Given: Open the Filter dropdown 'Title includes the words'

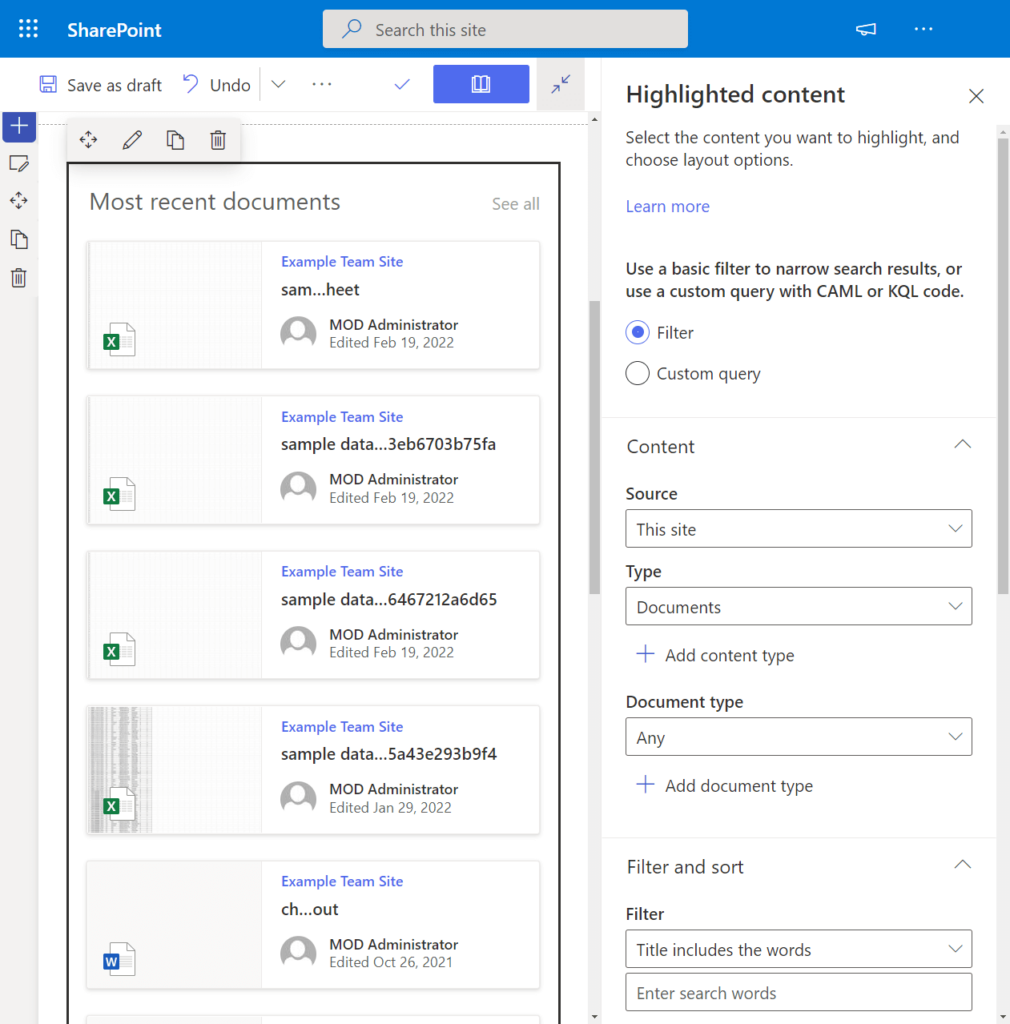Looking at the screenshot, I should coord(798,949).
